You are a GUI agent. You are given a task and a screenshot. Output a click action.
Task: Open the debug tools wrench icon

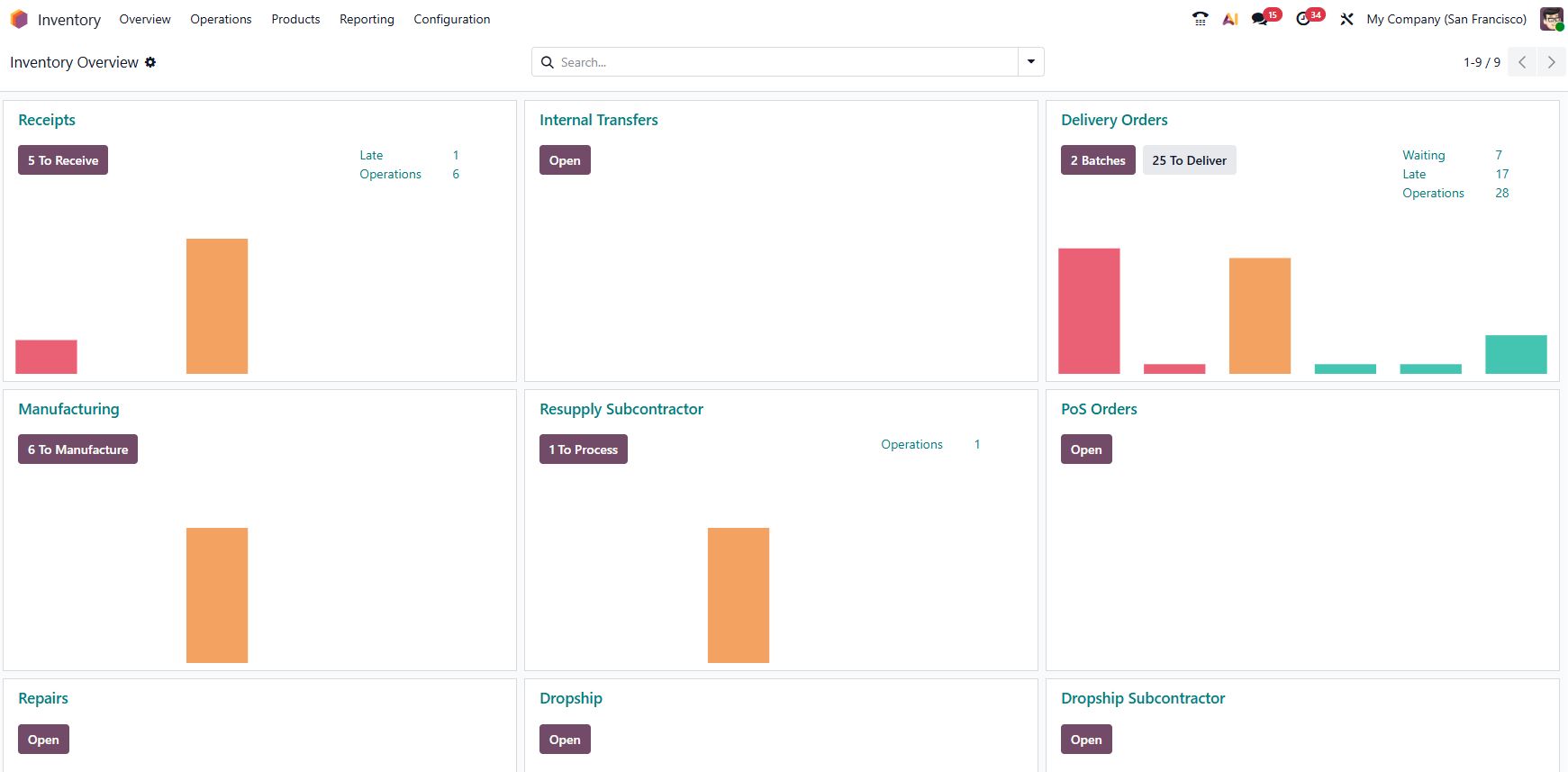1346,19
